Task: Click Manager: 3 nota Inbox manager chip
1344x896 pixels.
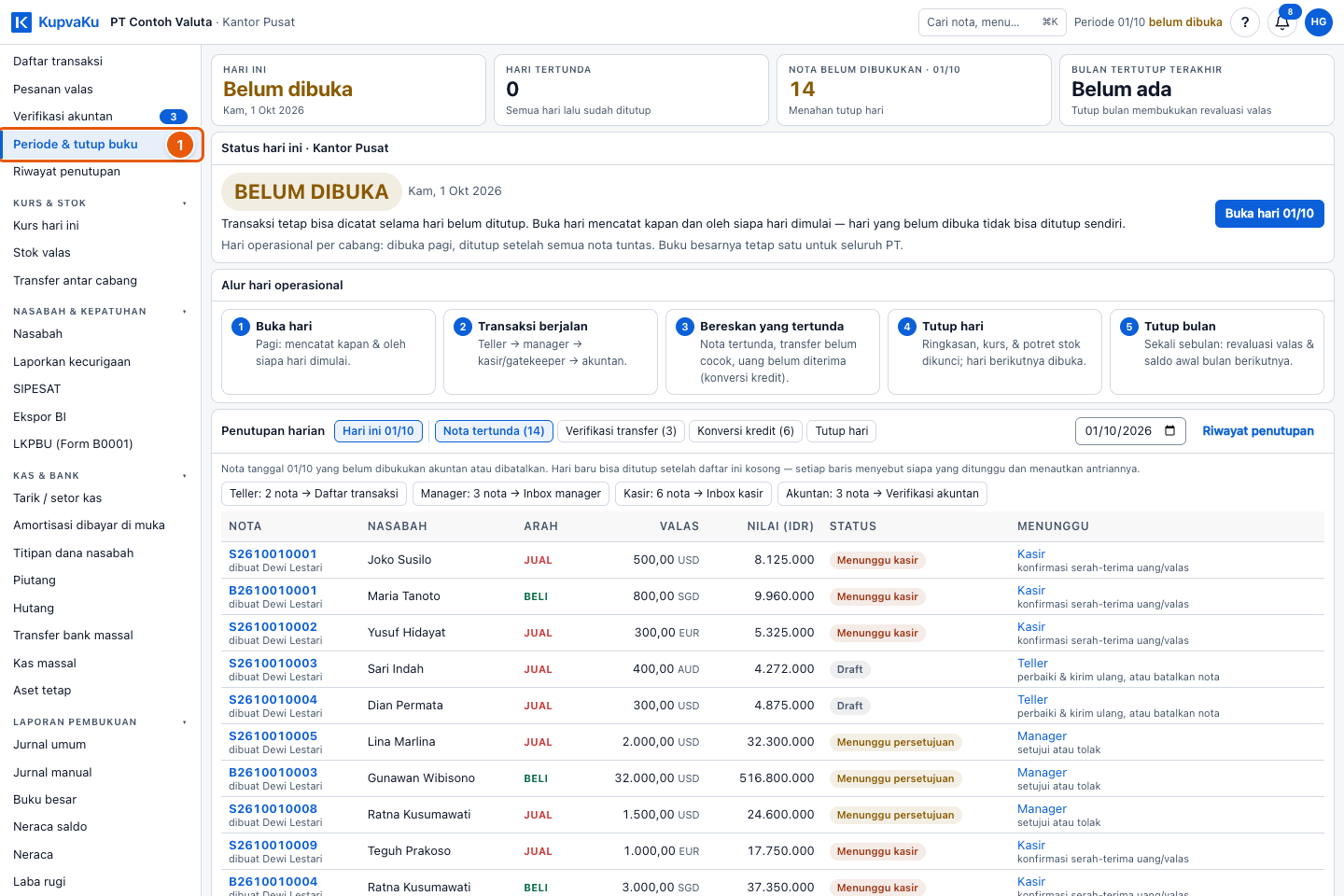Action: click(511, 494)
